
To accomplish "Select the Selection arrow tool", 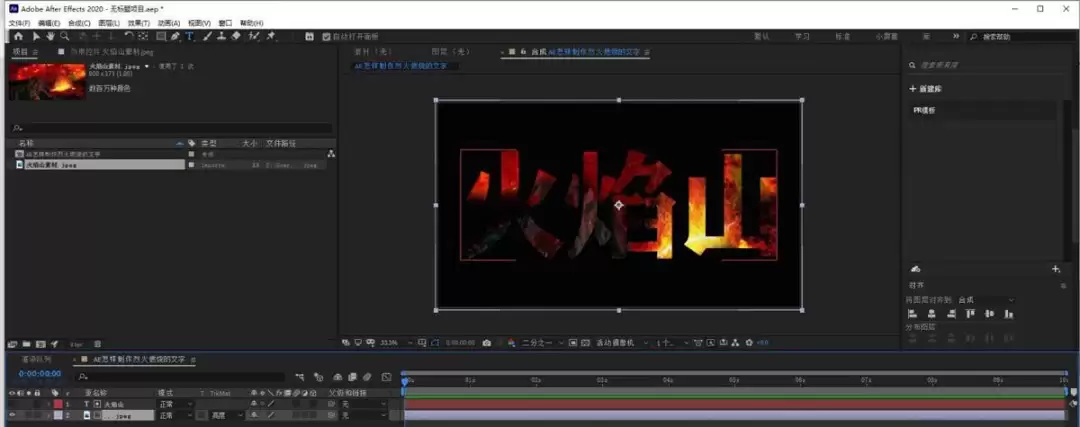I will (x=37, y=37).
